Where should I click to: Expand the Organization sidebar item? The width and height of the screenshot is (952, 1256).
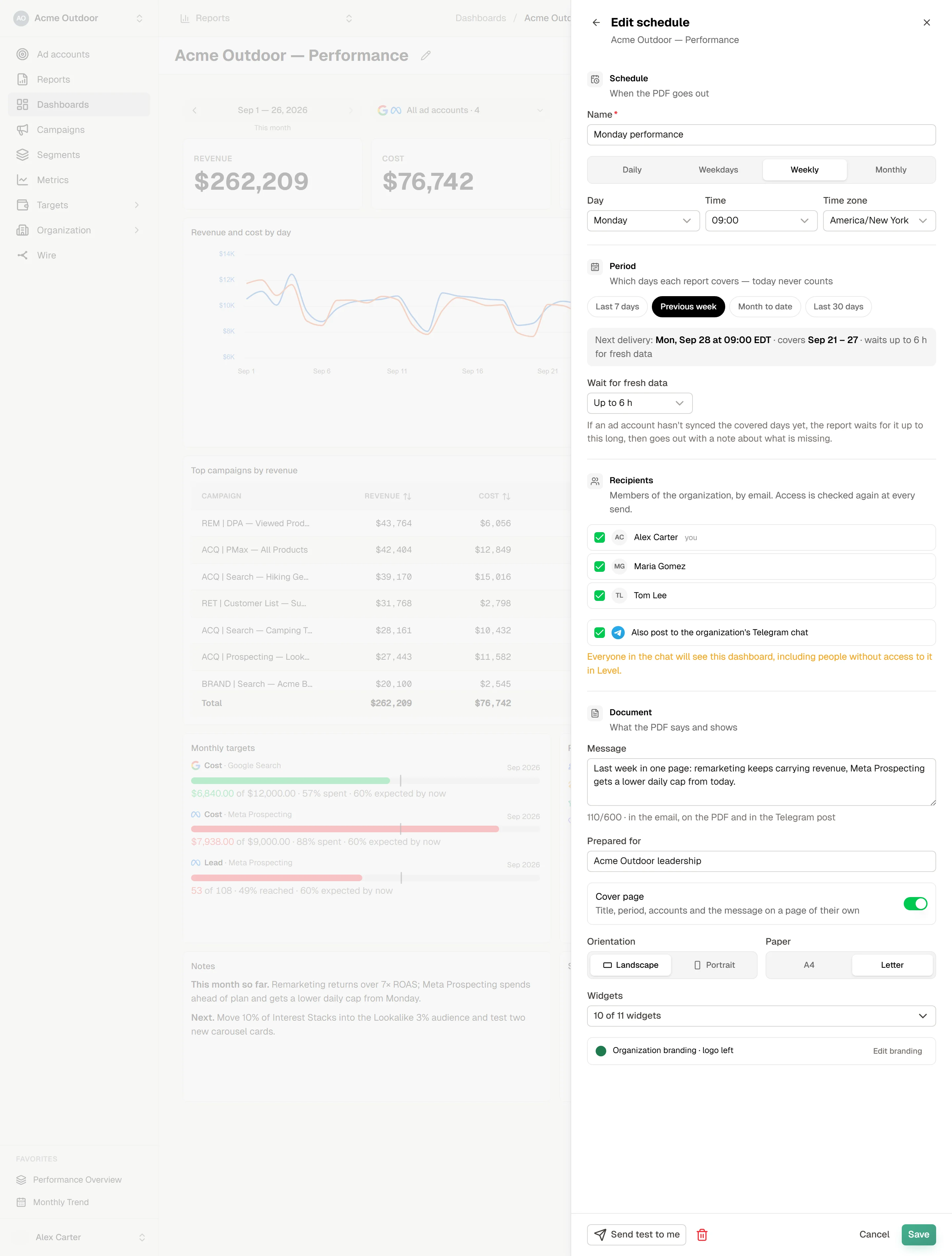point(80,230)
